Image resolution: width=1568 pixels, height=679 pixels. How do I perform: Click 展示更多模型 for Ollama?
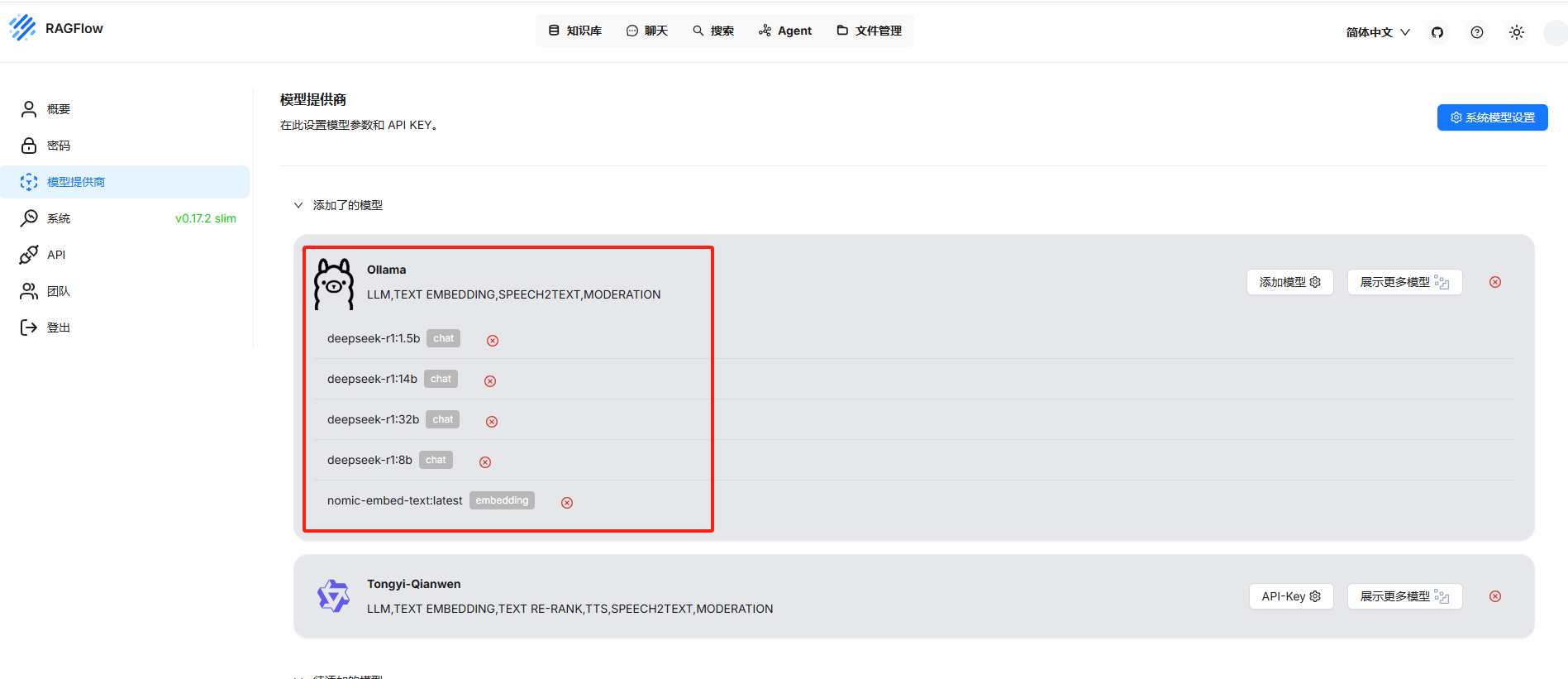[1405, 282]
